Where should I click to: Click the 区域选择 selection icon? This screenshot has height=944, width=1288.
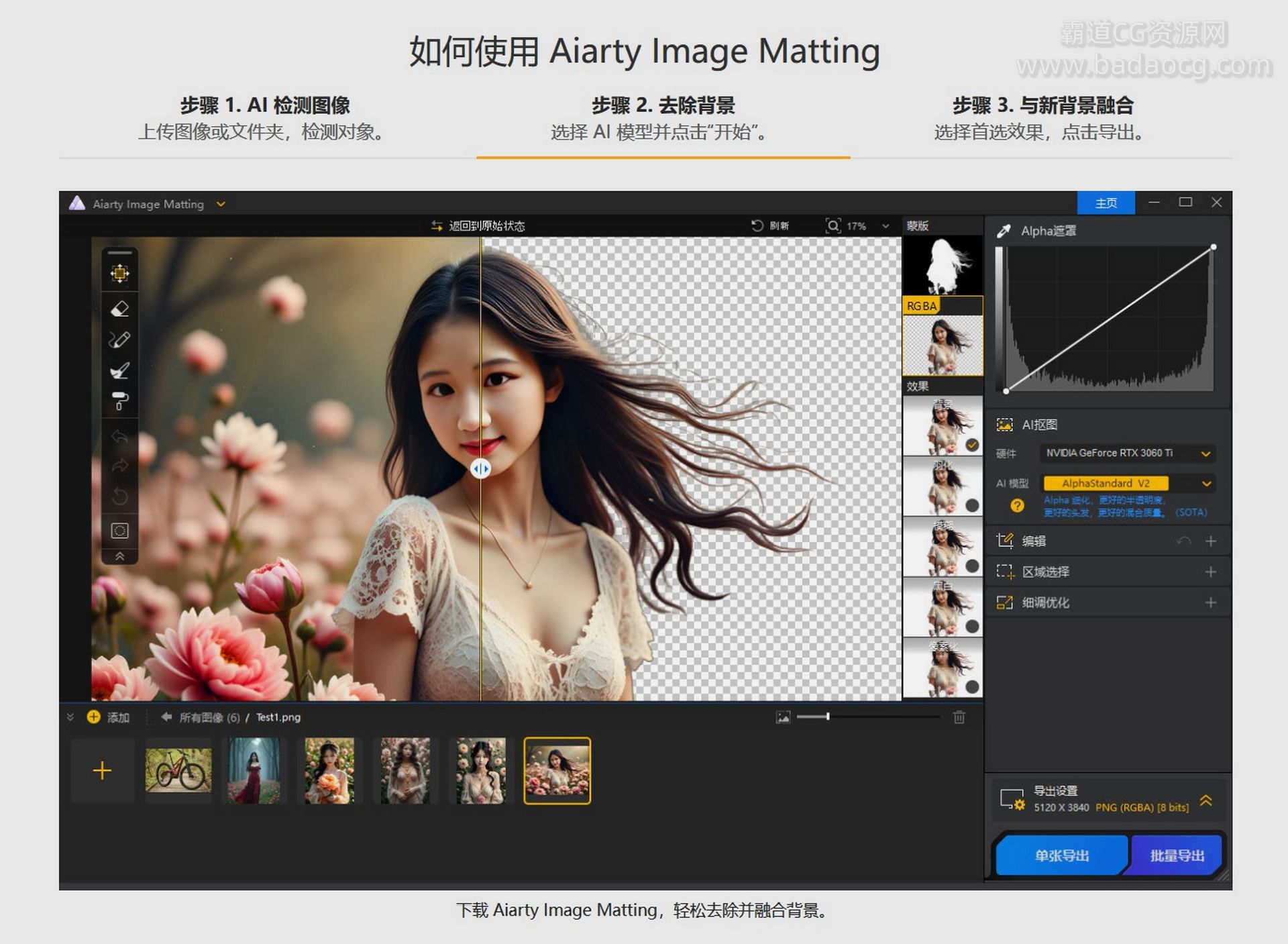coord(1004,572)
